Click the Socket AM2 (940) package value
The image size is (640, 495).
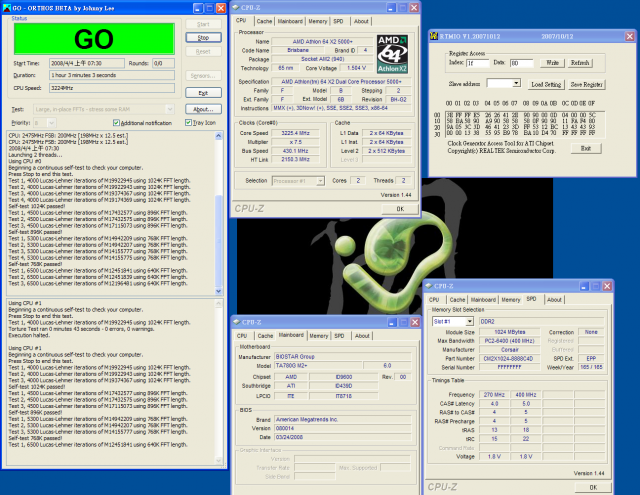click(x=322, y=59)
